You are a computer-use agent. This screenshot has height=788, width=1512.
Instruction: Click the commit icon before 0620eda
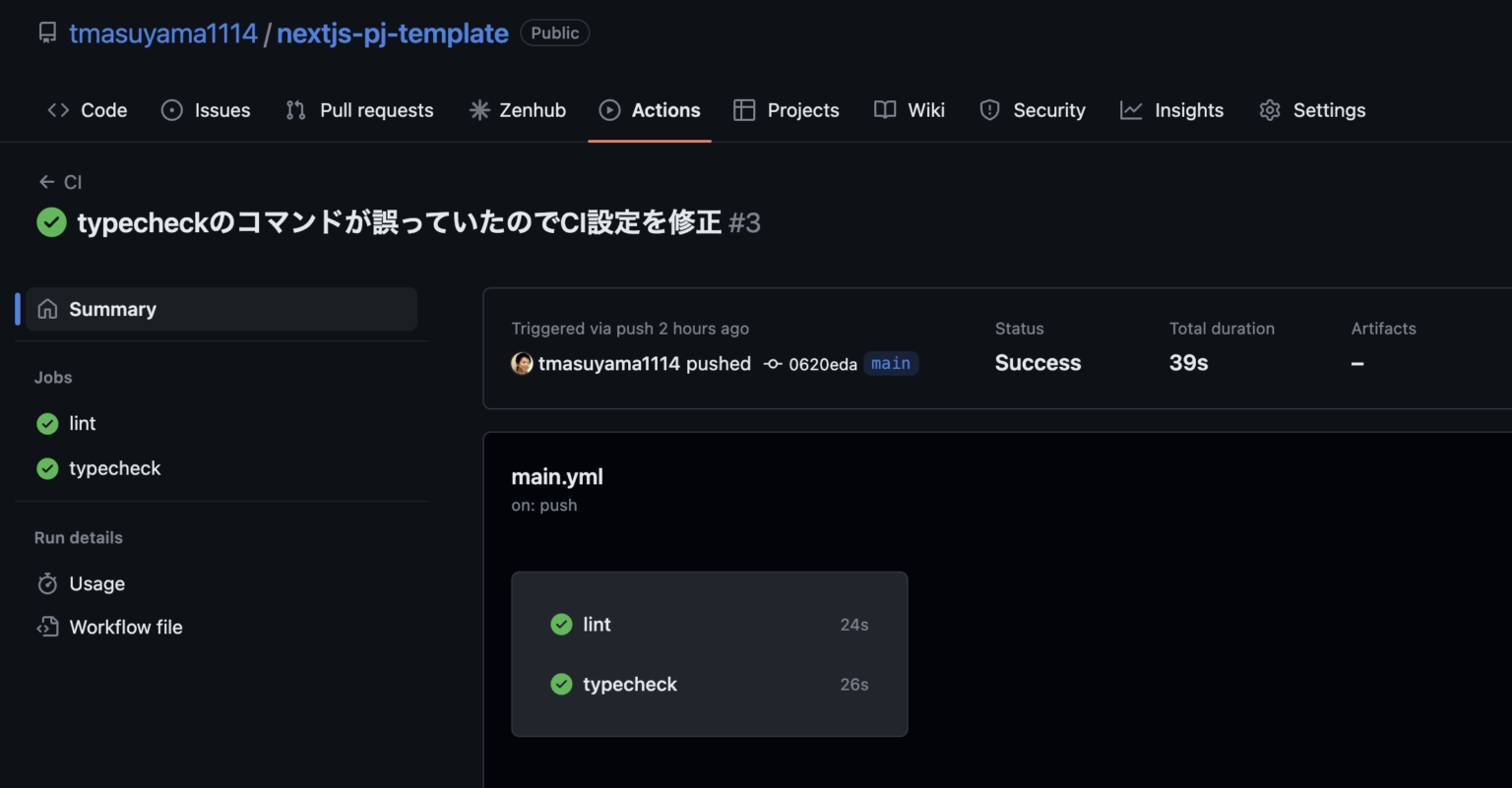[773, 363]
